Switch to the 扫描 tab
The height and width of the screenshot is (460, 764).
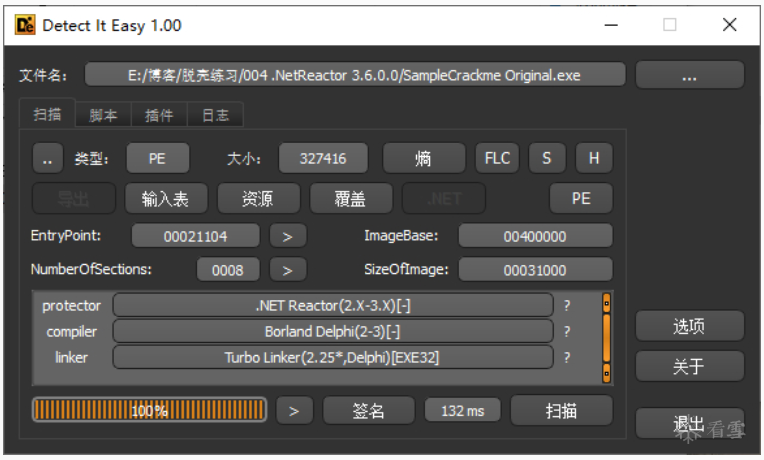(47, 115)
